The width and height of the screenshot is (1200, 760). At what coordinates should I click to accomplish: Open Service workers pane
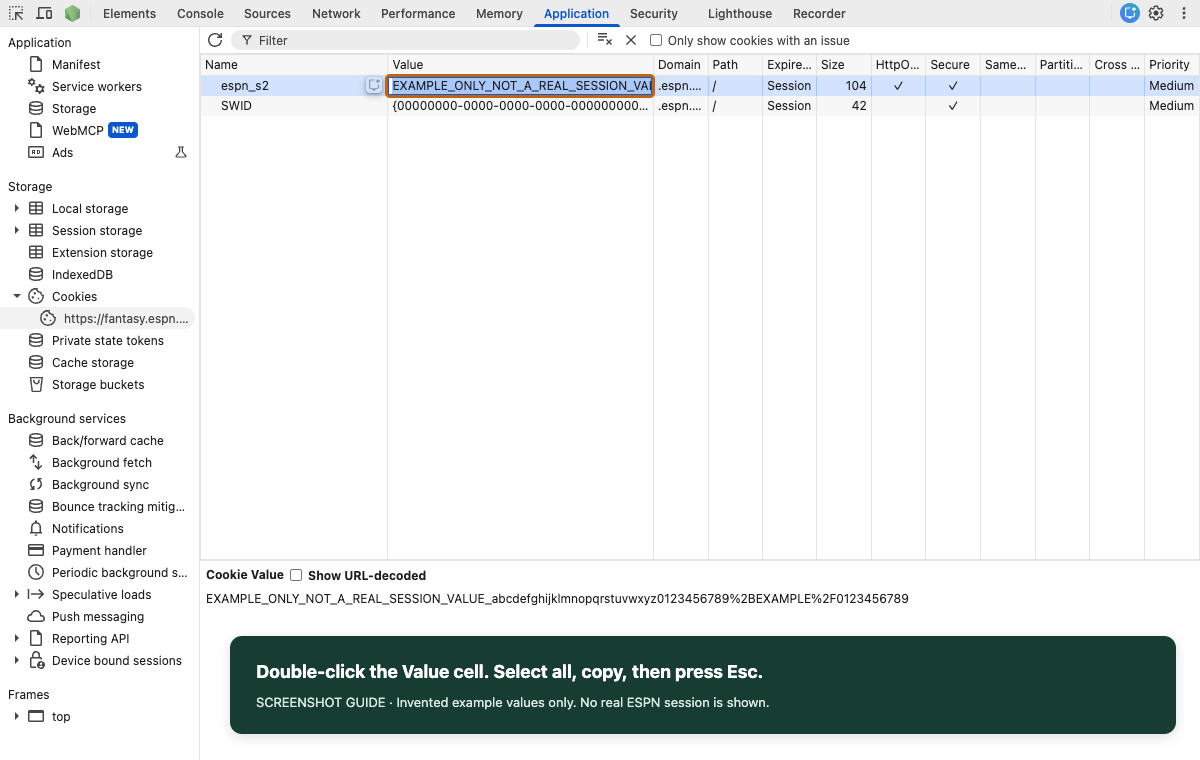[x=97, y=86]
